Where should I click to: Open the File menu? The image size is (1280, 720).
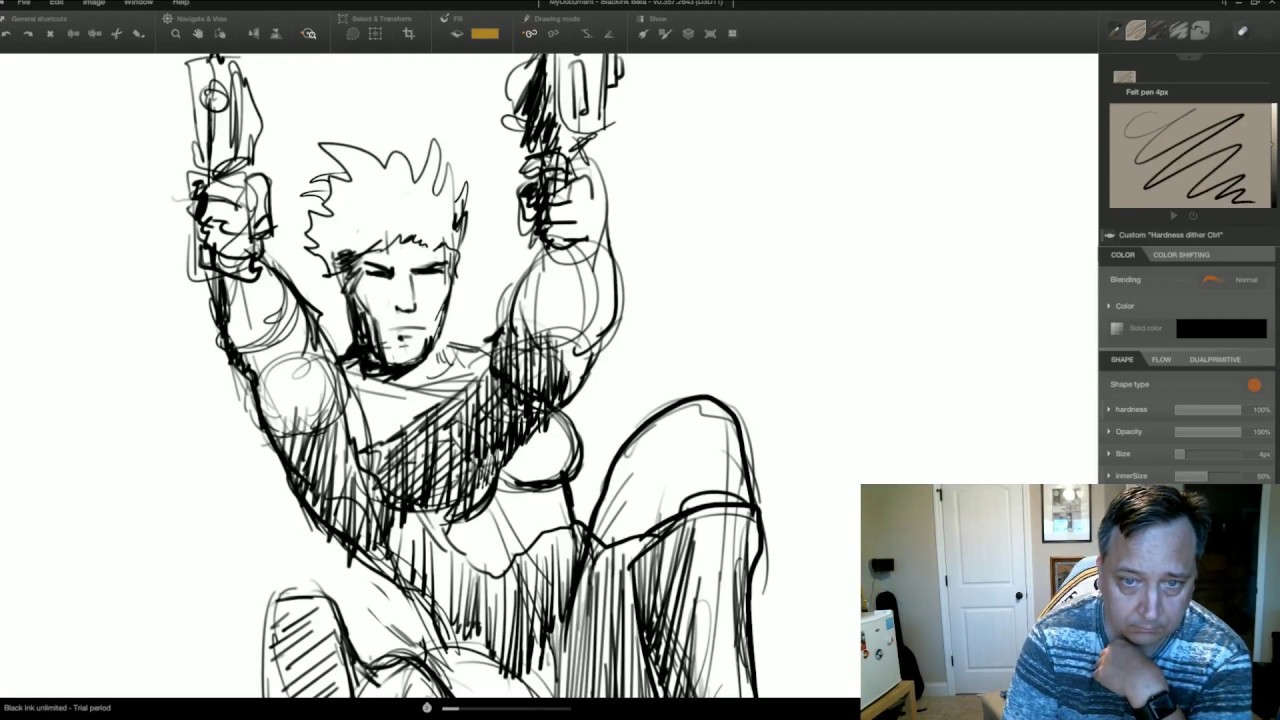[24, 3]
